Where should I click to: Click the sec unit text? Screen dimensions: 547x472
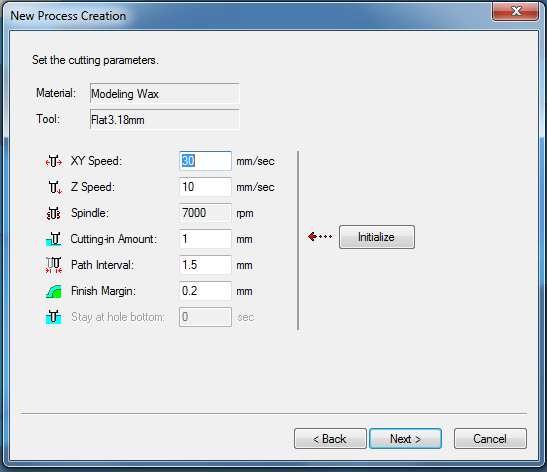pos(246,317)
